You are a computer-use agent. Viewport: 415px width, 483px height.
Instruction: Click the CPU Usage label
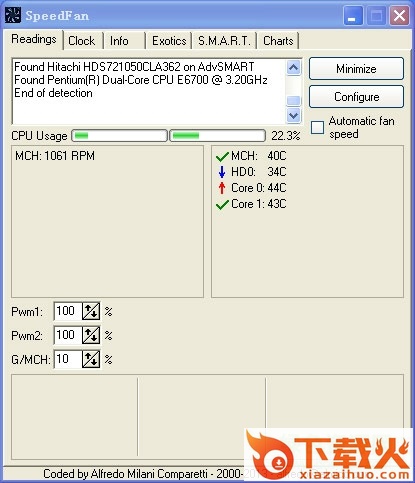click(39, 136)
